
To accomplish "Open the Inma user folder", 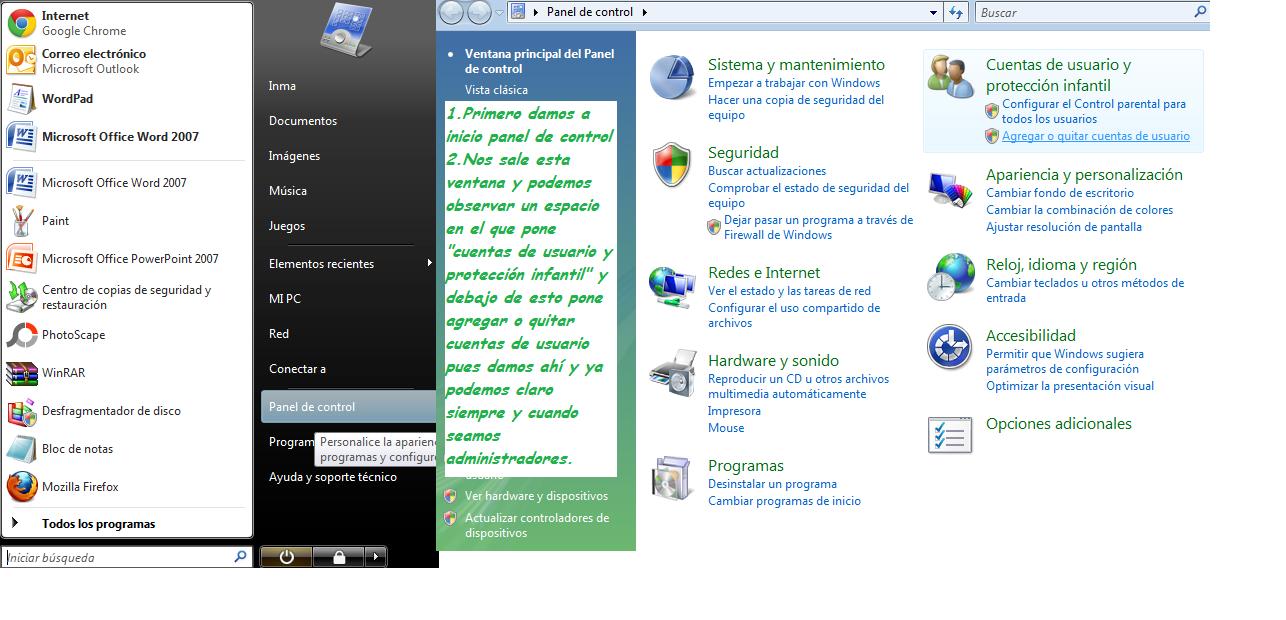I will (282, 86).
